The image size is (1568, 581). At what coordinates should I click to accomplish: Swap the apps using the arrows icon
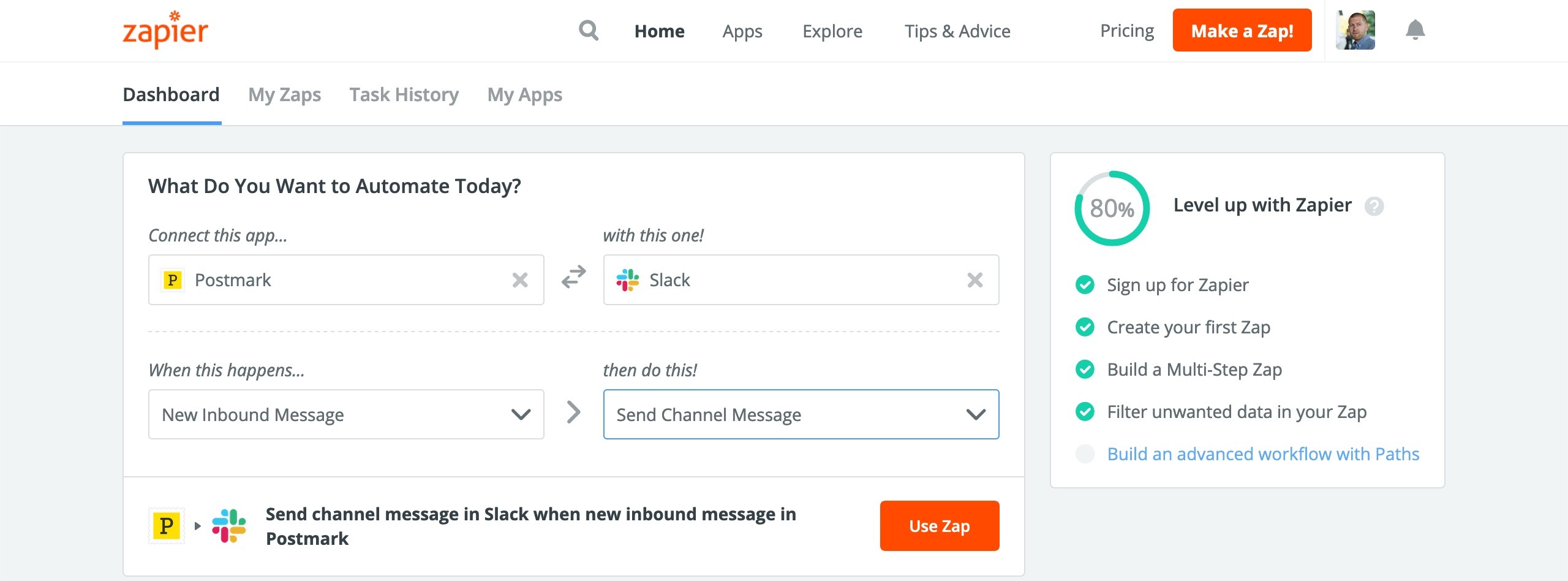(574, 278)
